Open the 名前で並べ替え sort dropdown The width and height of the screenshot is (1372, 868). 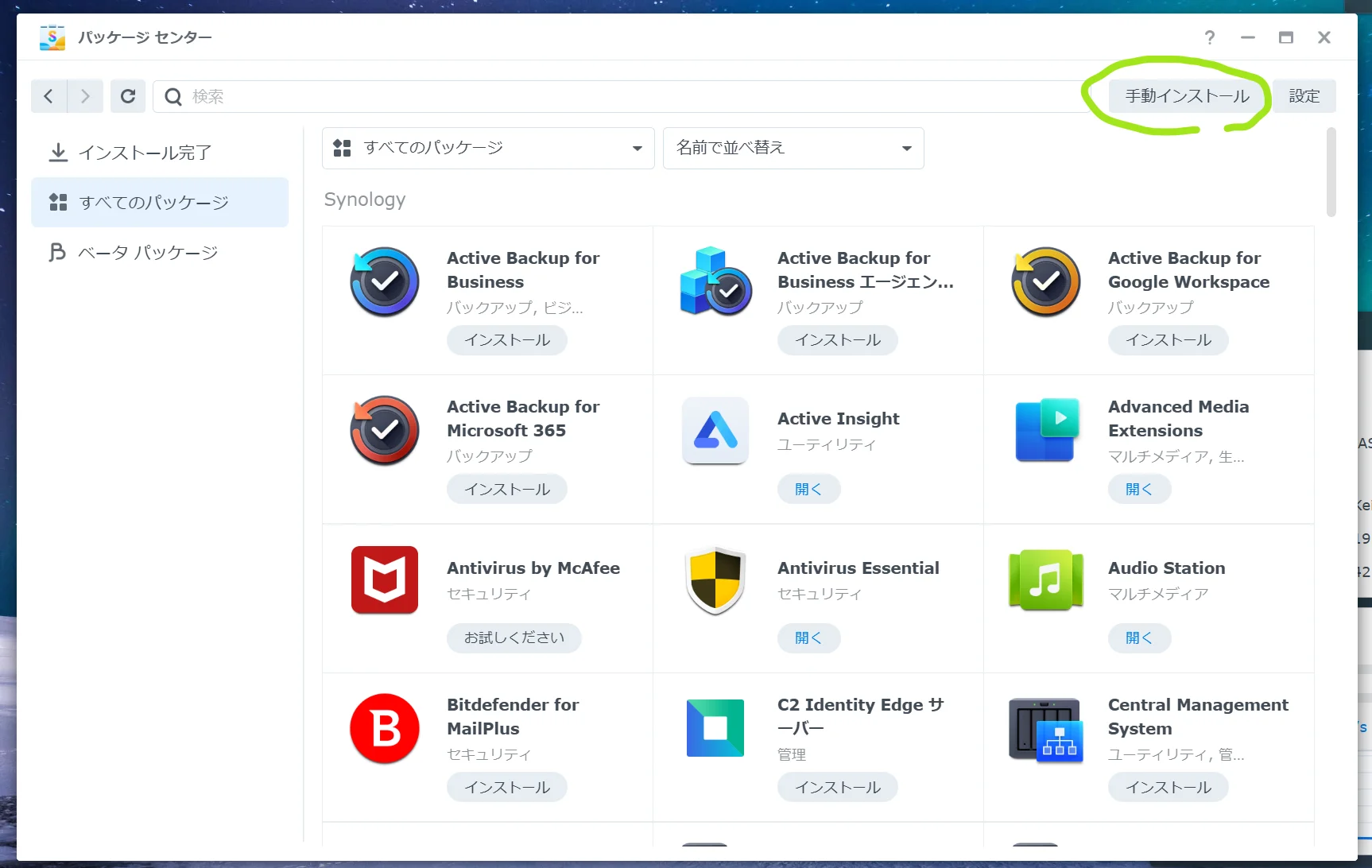(x=793, y=148)
